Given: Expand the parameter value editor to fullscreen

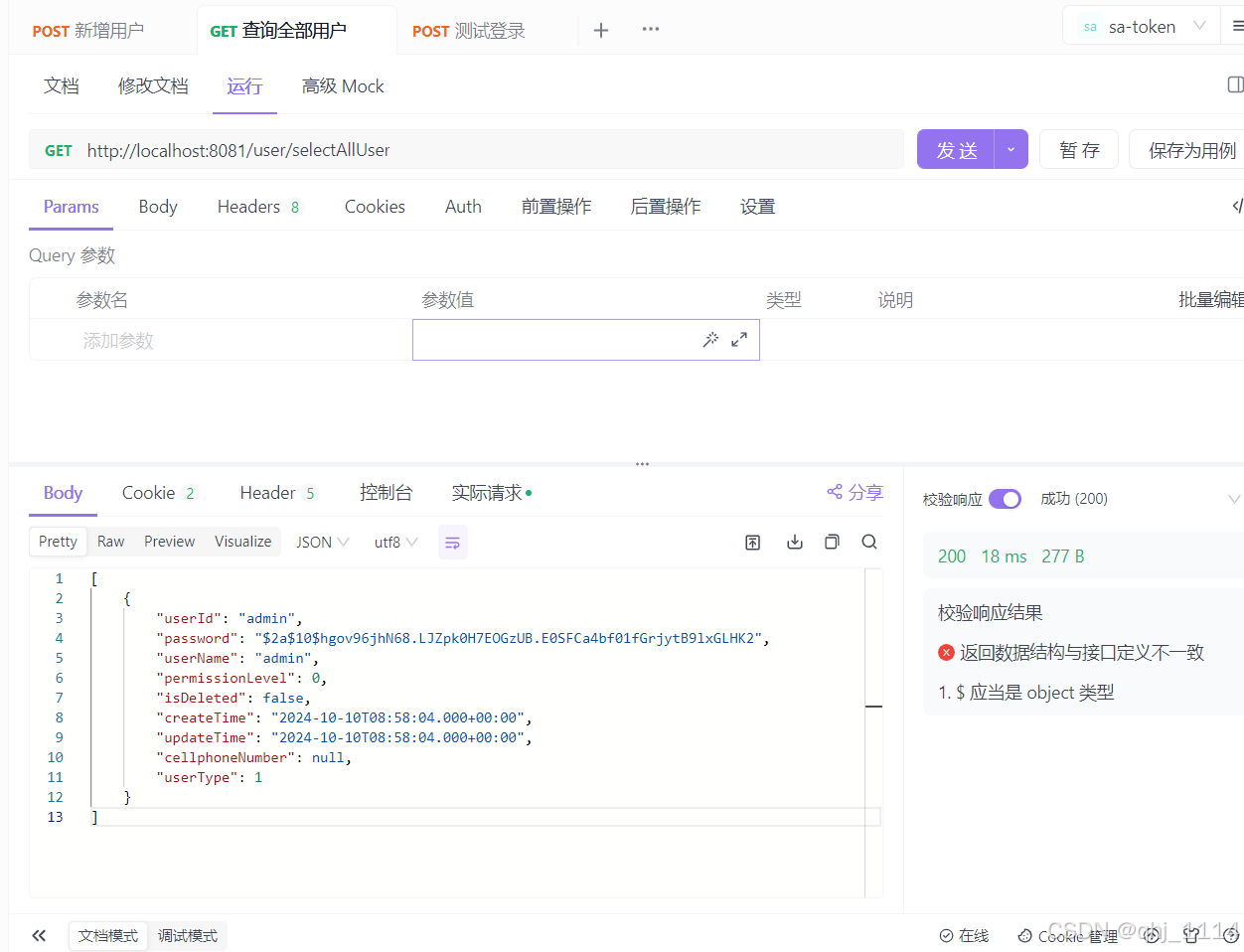Looking at the screenshot, I should click(738, 339).
